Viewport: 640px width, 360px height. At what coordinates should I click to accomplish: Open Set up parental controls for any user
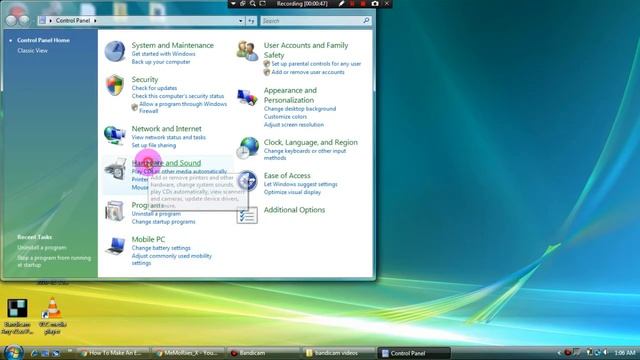pyautogui.click(x=316, y=64)
